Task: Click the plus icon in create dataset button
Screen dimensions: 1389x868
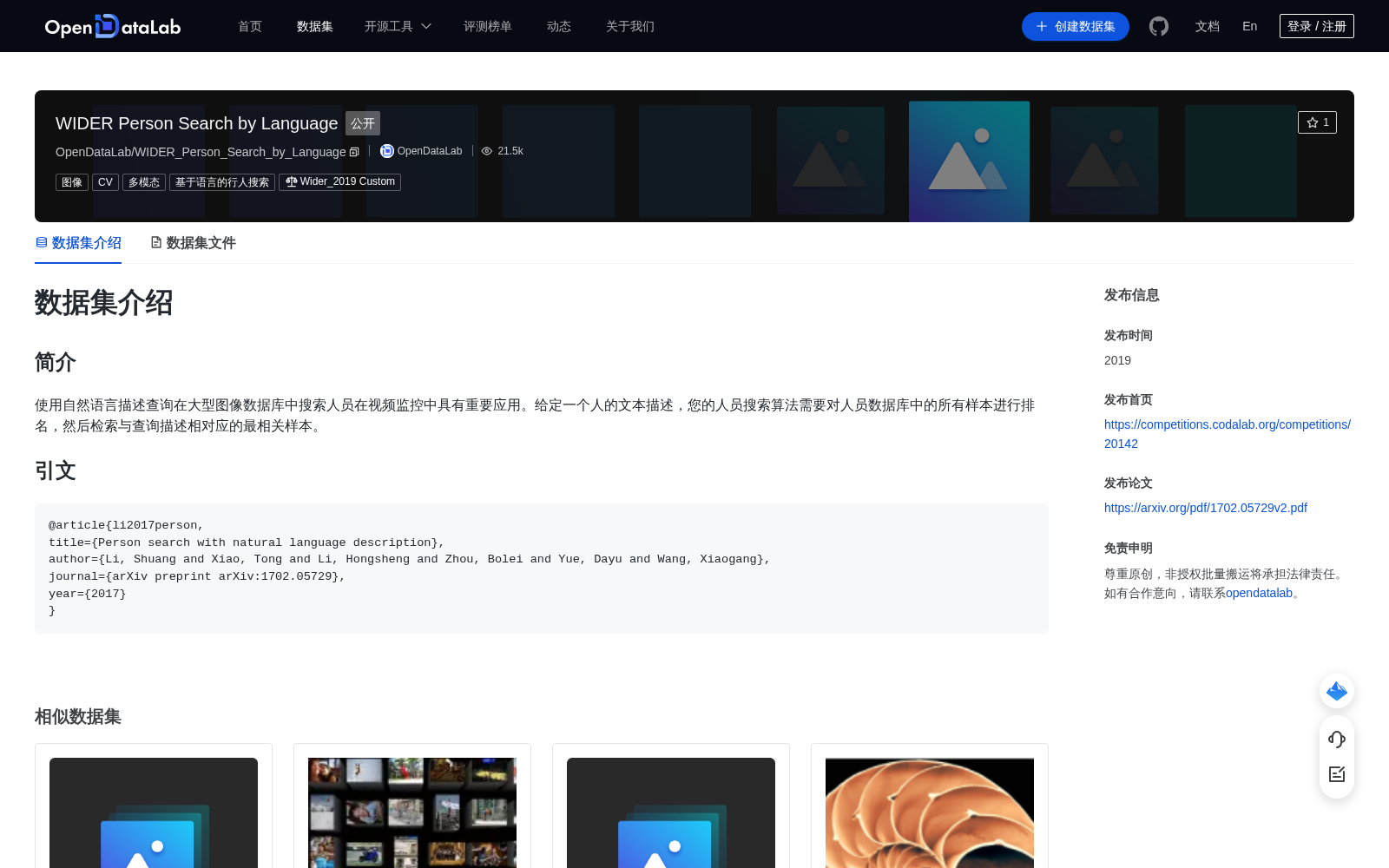Action: [1042, 26]
